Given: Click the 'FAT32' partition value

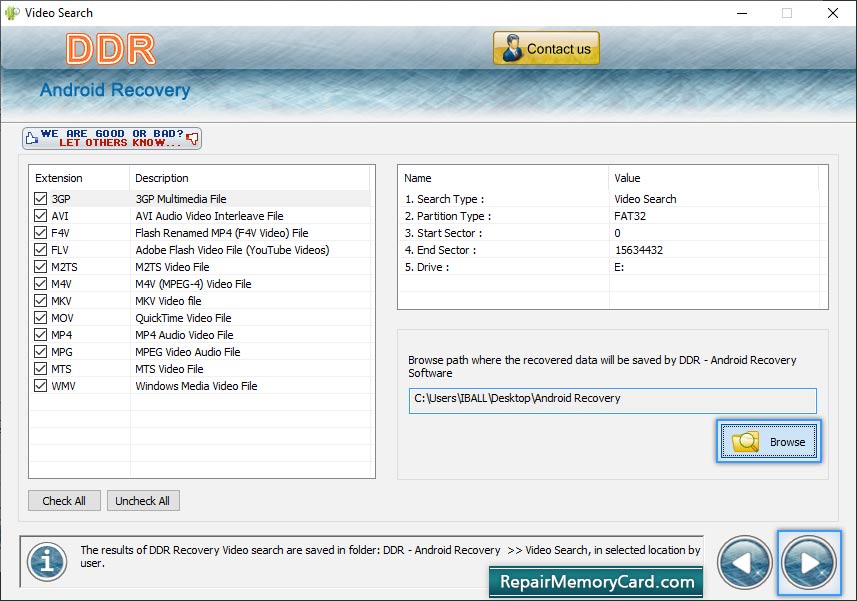Looking at the screenshot, I should tap(630, 216).
